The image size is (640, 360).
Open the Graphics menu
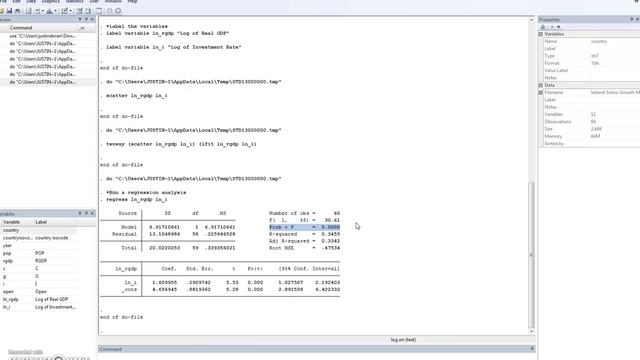click(51, 1)
